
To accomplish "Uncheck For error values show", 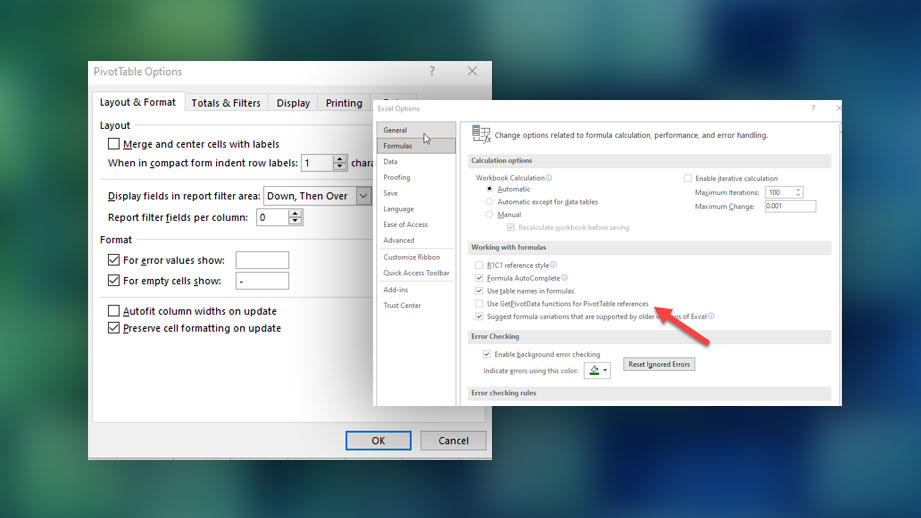I will click(114, 260).
